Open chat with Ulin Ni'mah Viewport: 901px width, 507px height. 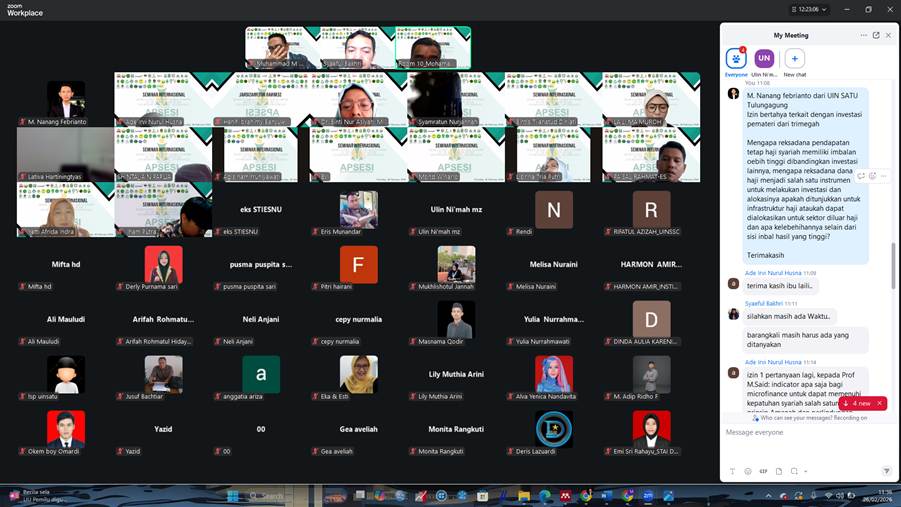point(764,59)
